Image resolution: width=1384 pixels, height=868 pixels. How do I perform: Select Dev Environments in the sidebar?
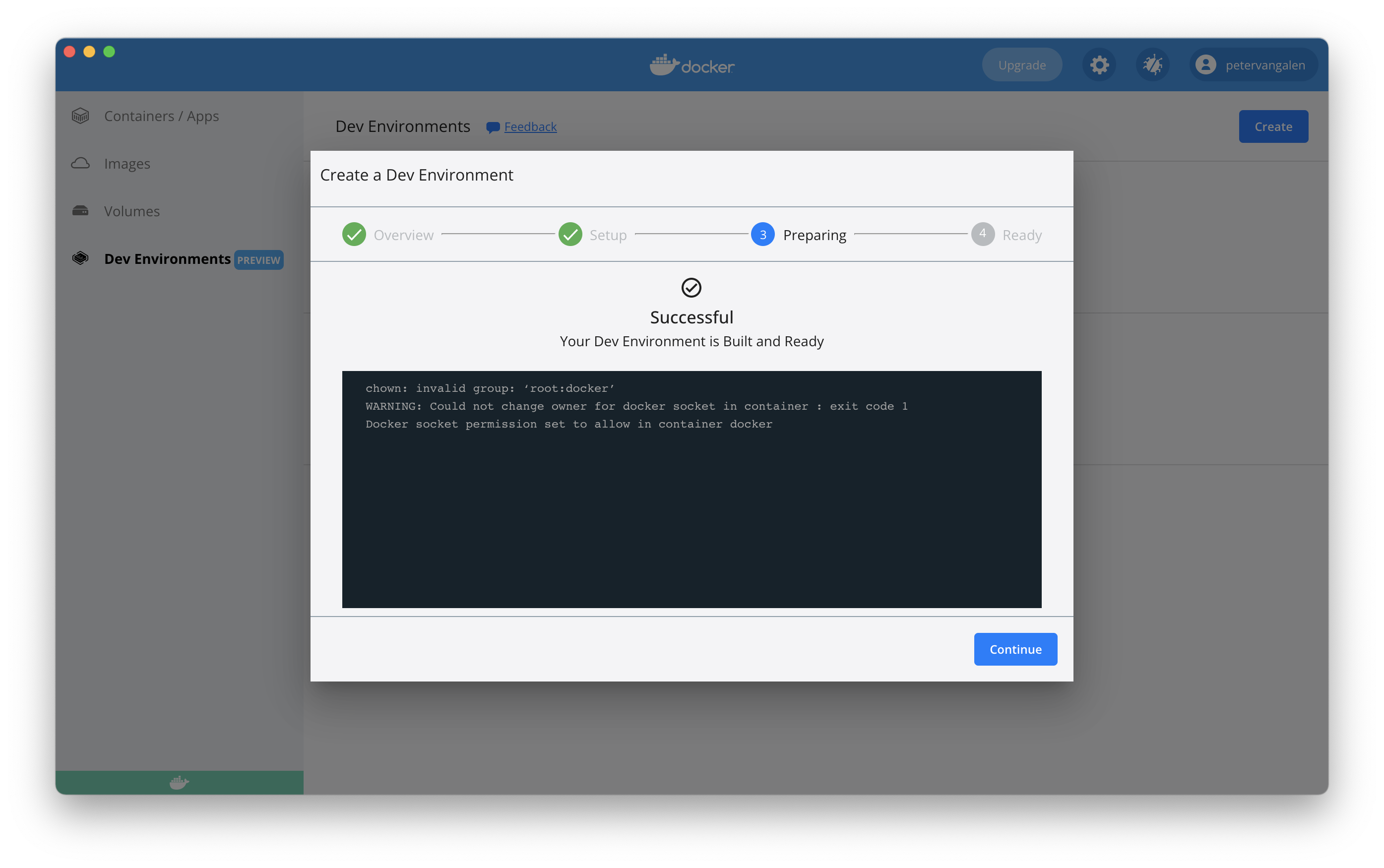pos(167,259)
